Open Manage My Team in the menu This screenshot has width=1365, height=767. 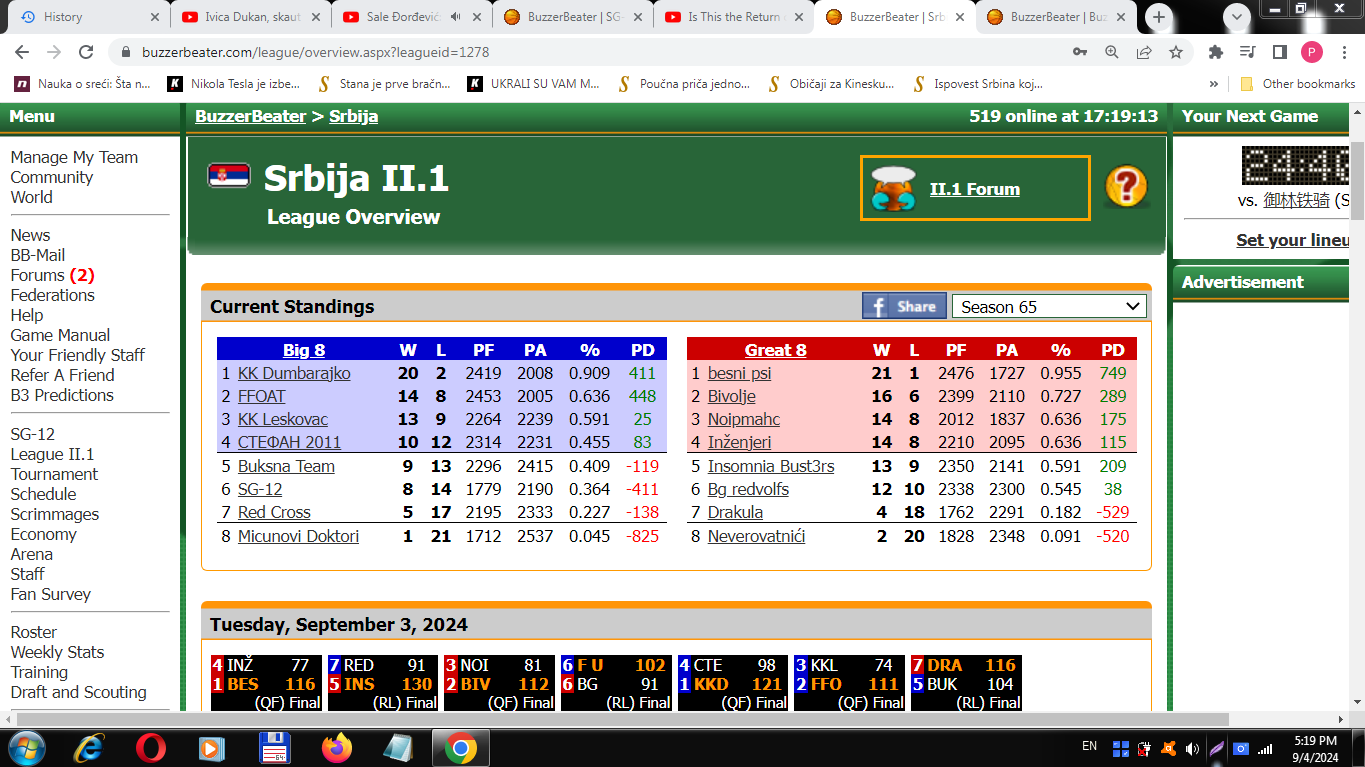click(x=74, y=157)
